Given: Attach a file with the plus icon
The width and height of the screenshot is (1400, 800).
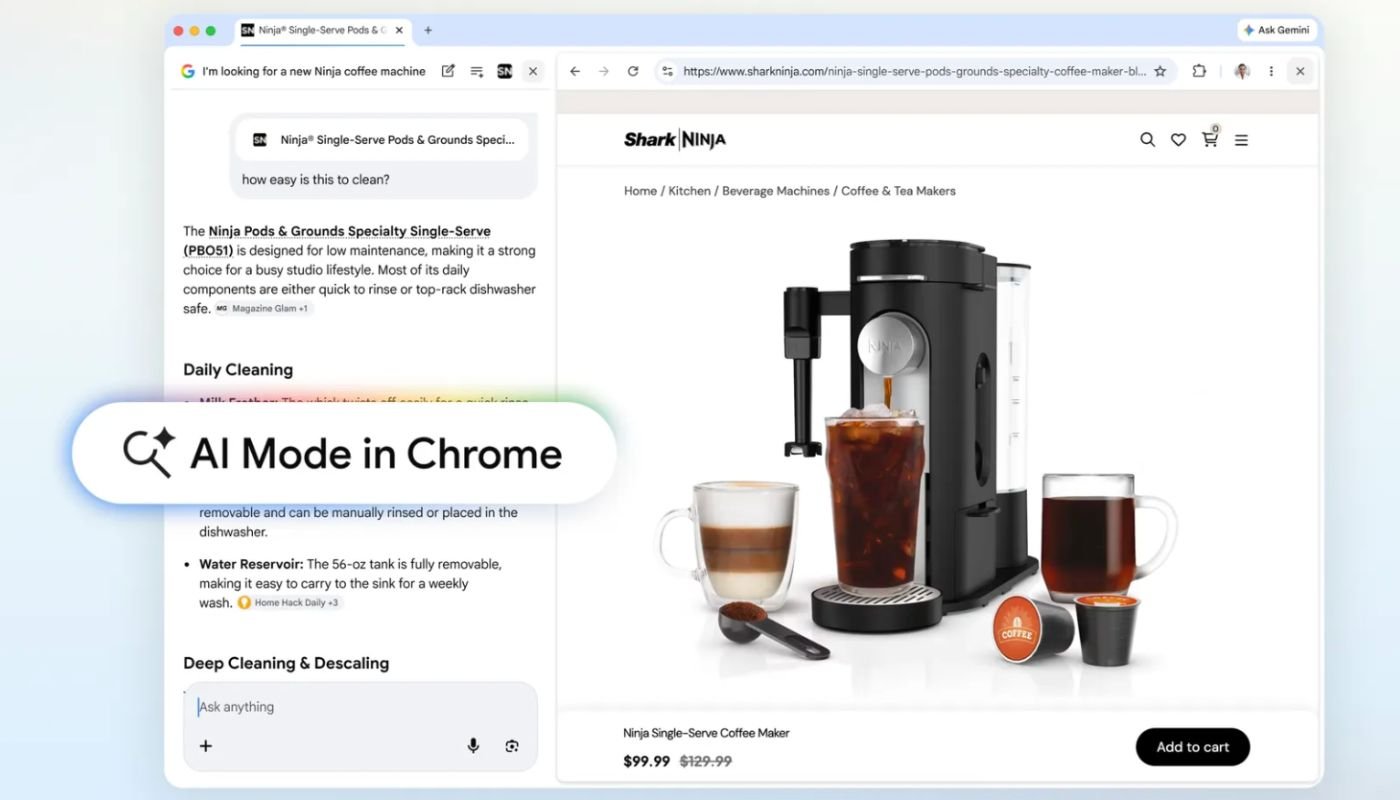Looking at the screenshot, I should pyautogui.click(x=205, y=745).
